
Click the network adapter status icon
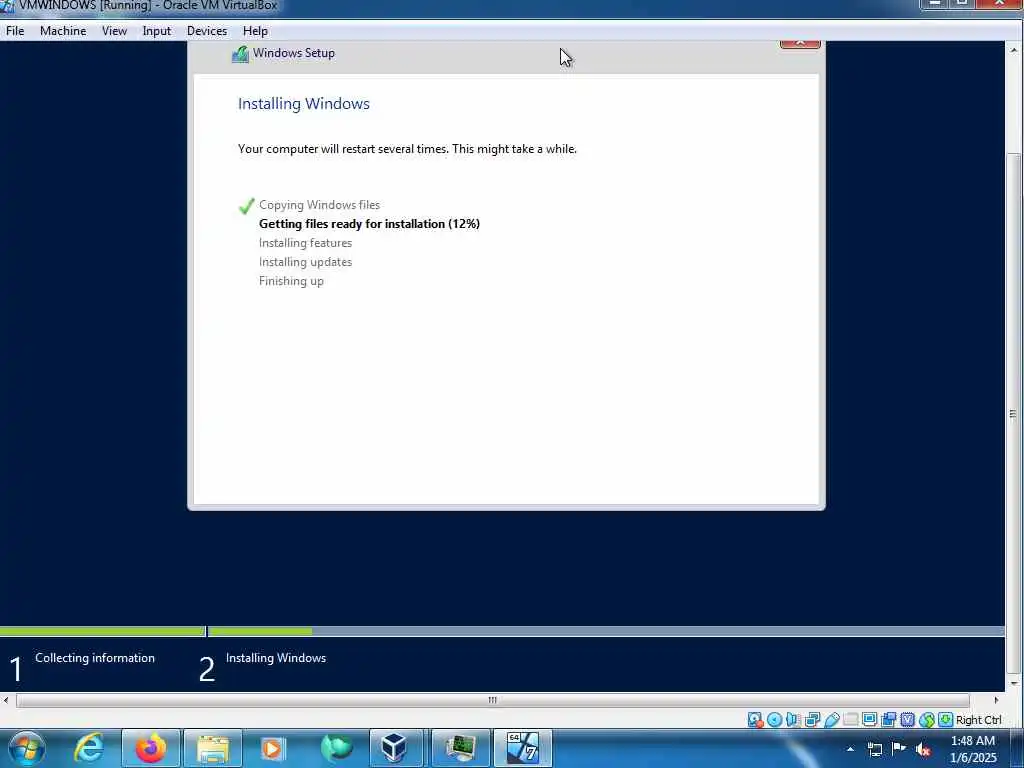812,720
